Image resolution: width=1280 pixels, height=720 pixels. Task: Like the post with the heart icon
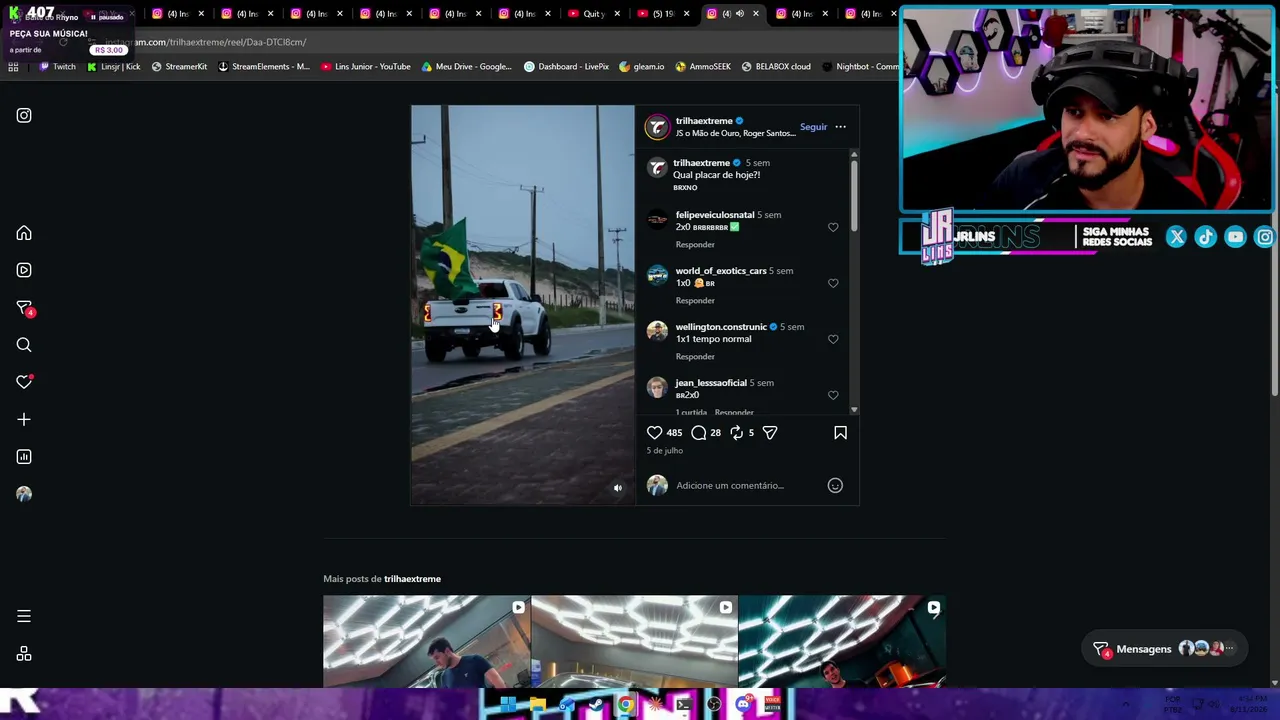(655, 432)
